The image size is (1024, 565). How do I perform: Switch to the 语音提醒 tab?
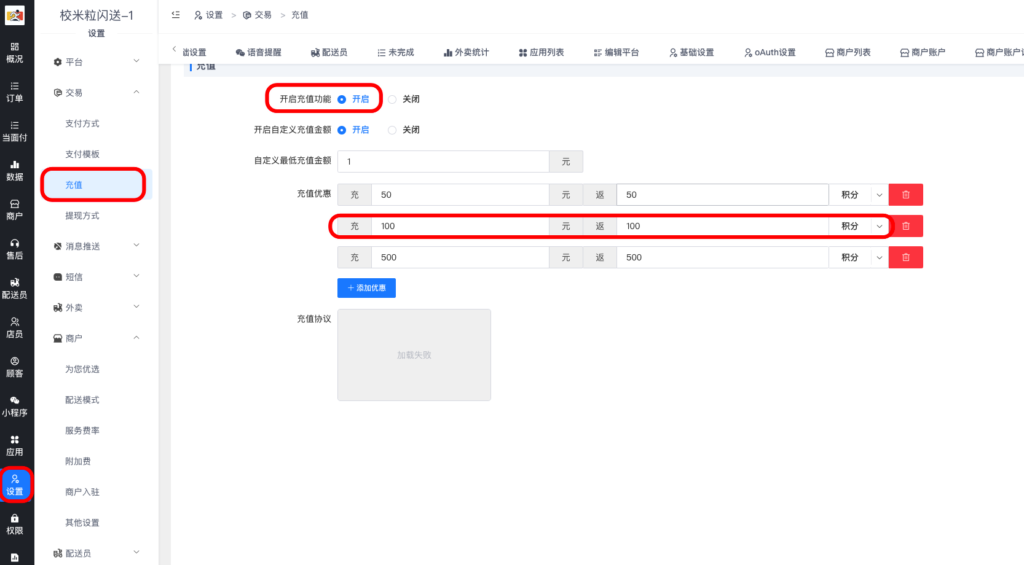(x=259, y=52)
